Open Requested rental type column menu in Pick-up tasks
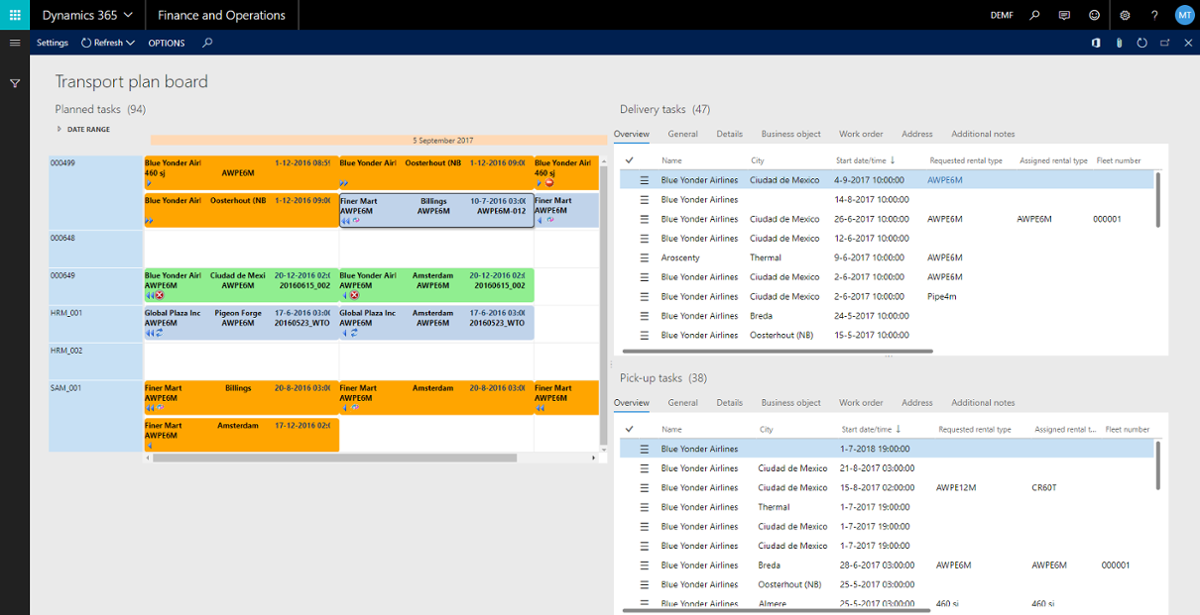1200x615 pixels. coord(974,429)
